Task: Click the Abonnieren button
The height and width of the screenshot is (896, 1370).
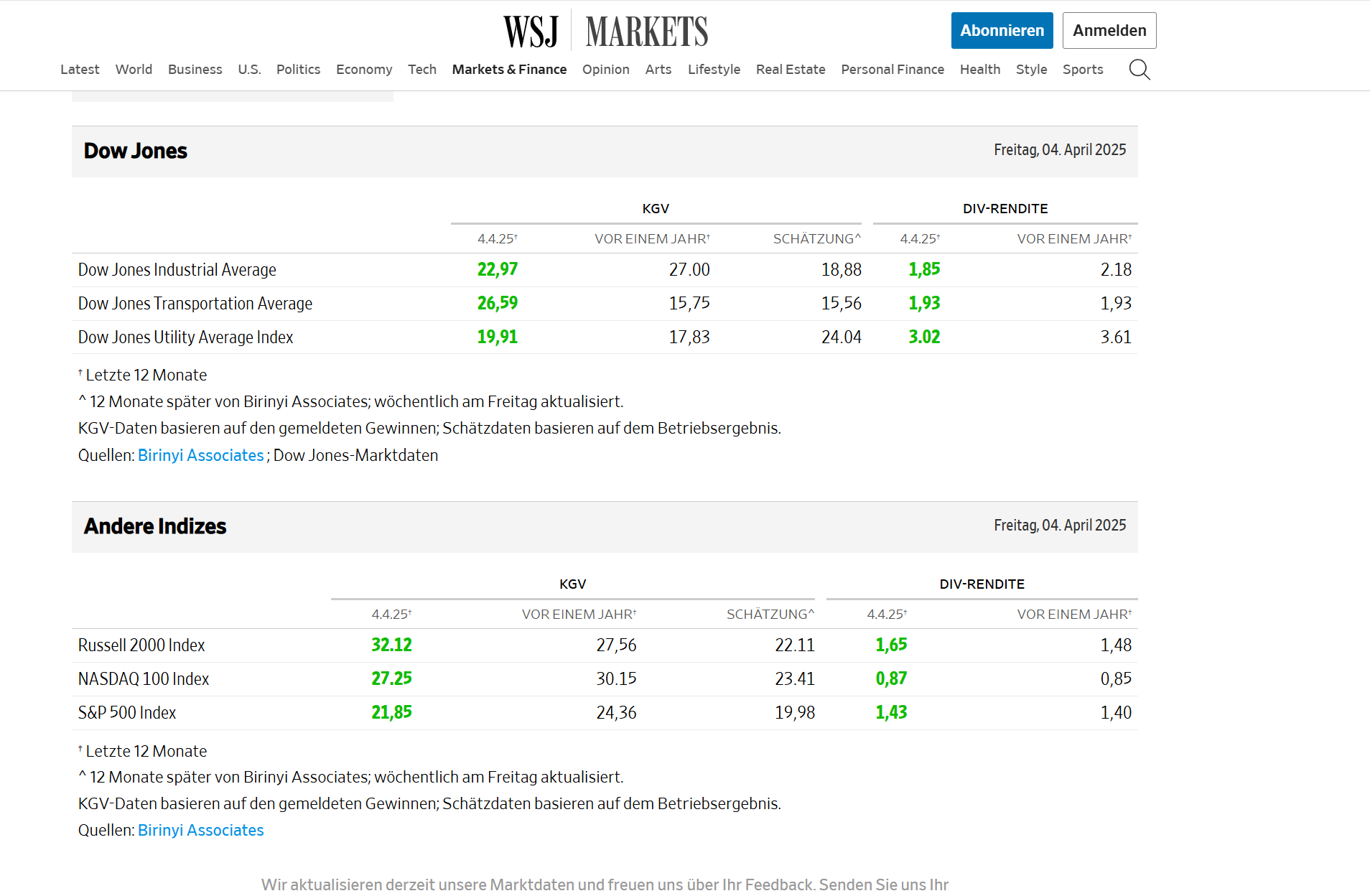Action: pos(1002,31)
